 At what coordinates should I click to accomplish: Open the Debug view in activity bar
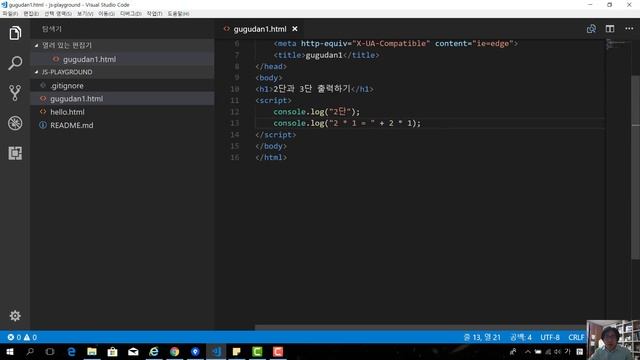(x=15, y=123)
